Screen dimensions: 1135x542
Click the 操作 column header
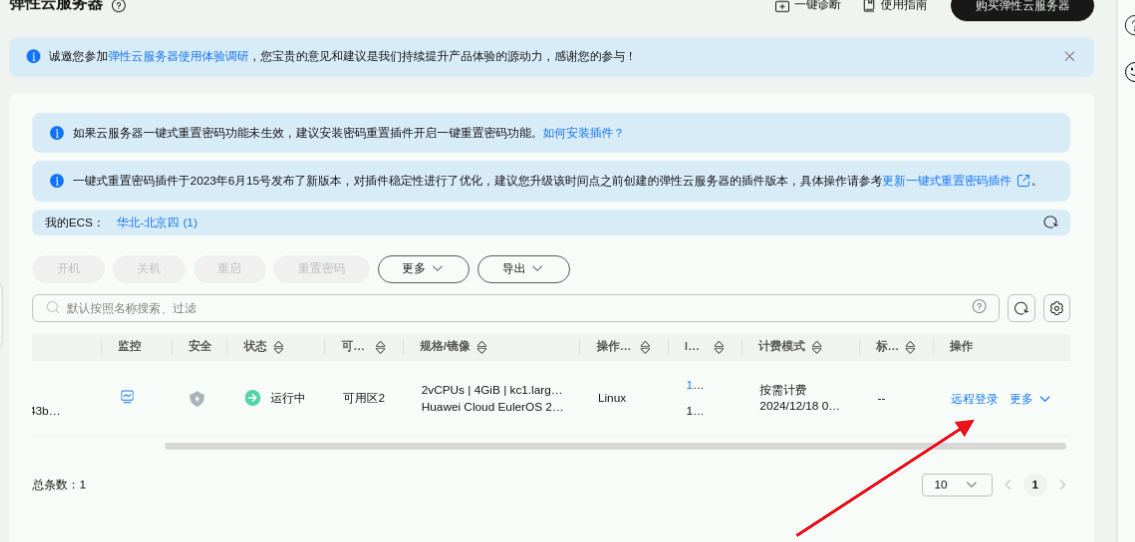[x=961, y=346]
